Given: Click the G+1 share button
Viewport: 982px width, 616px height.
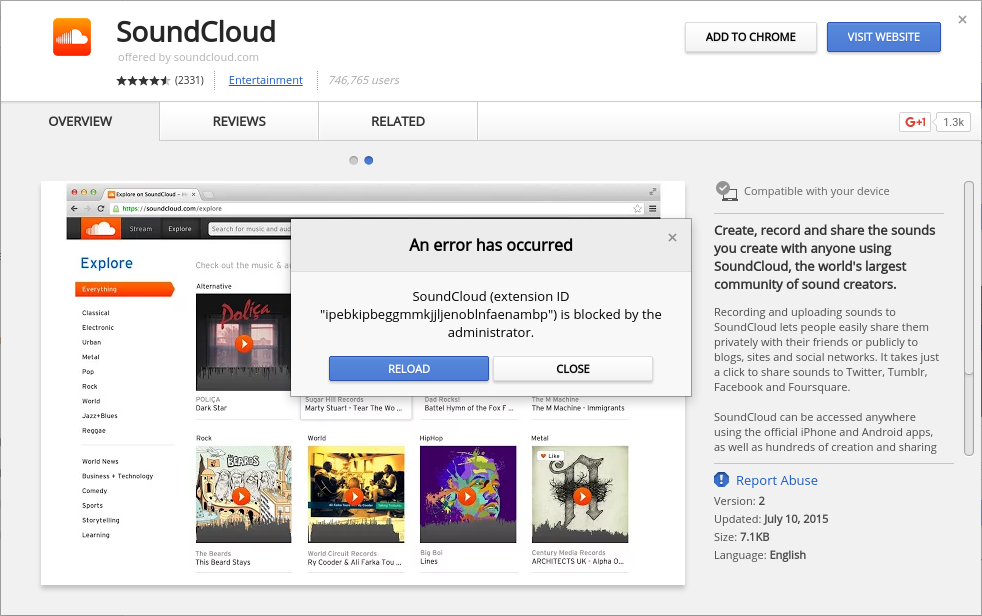Looking at the screenshot, I should coord(914,122).
